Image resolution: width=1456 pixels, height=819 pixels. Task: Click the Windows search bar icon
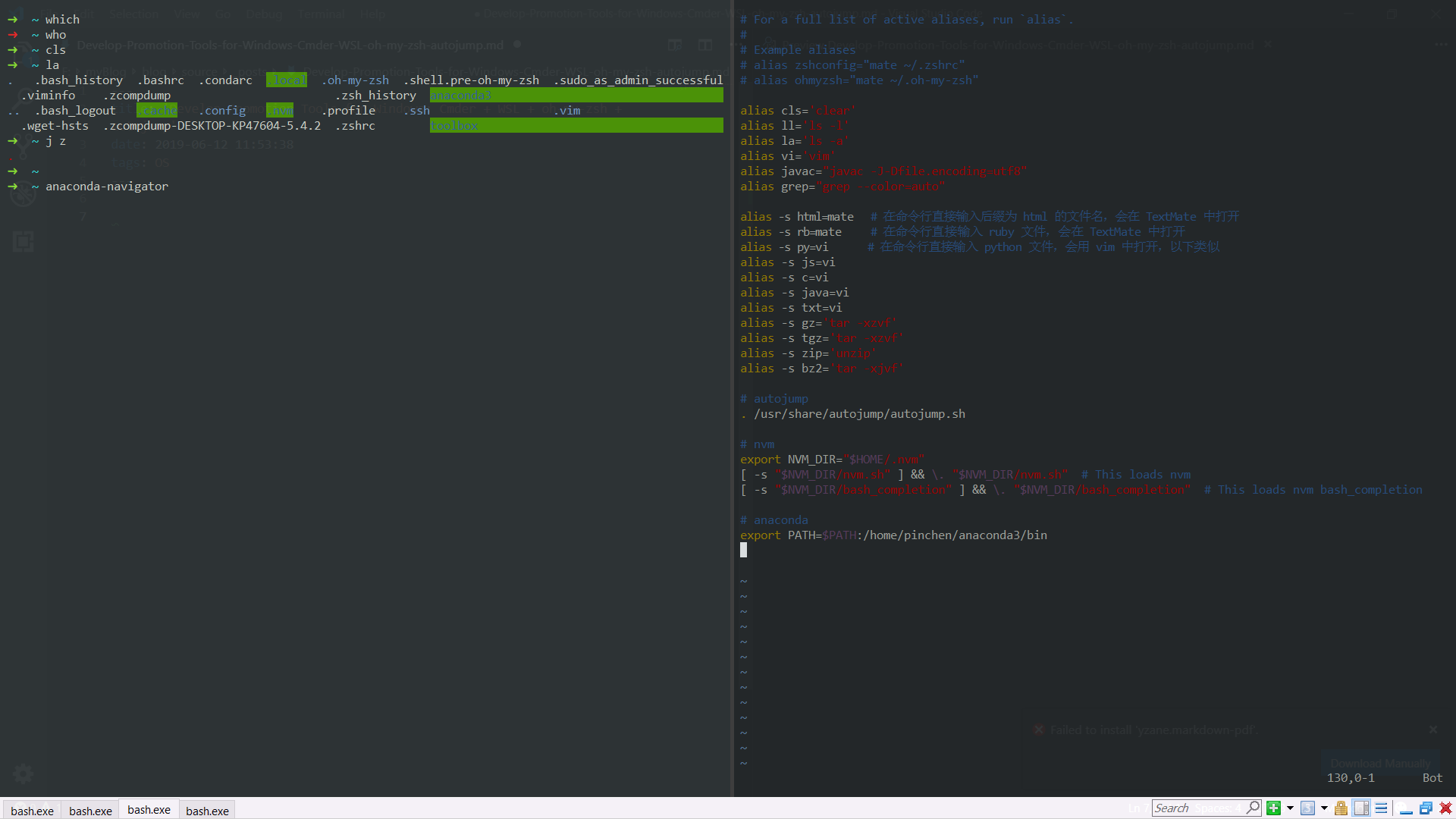pos(1251,807)
